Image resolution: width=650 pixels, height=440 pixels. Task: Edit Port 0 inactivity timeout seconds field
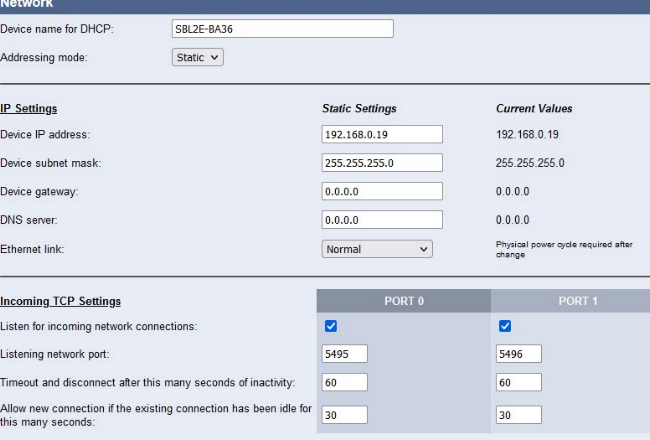344,382
